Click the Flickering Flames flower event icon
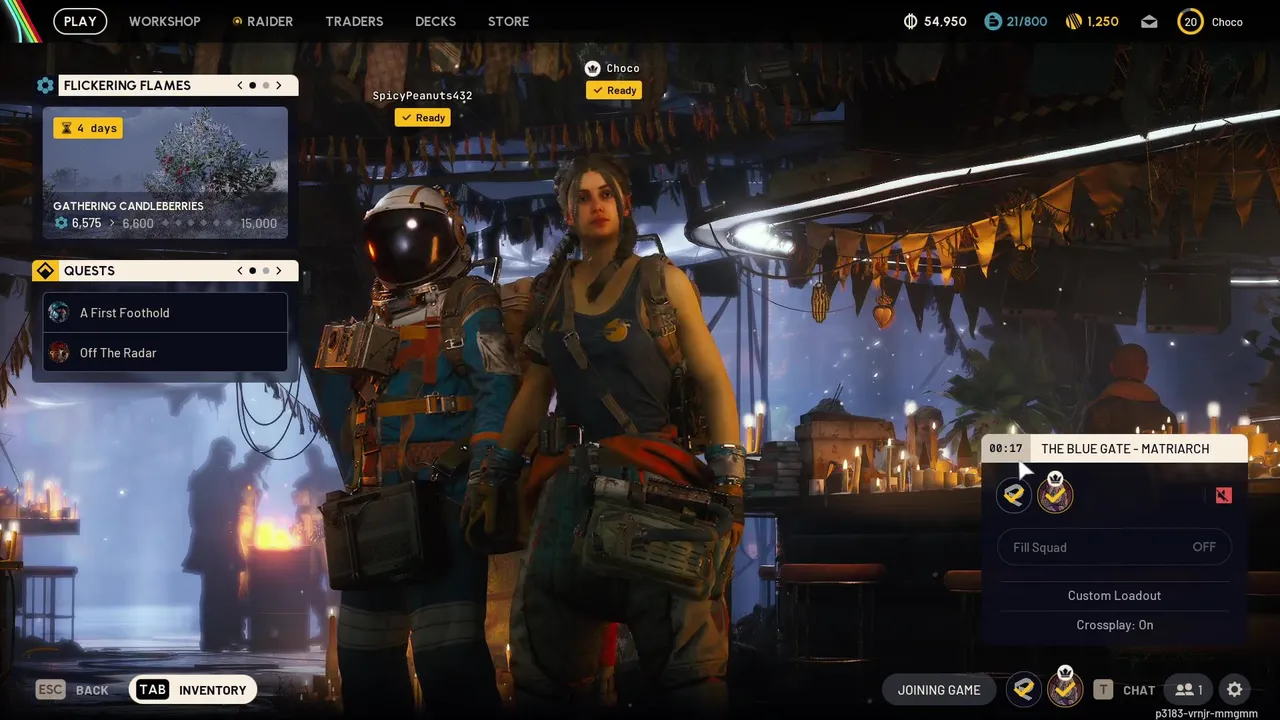1280x720 pixels. (x=45, y=85)
